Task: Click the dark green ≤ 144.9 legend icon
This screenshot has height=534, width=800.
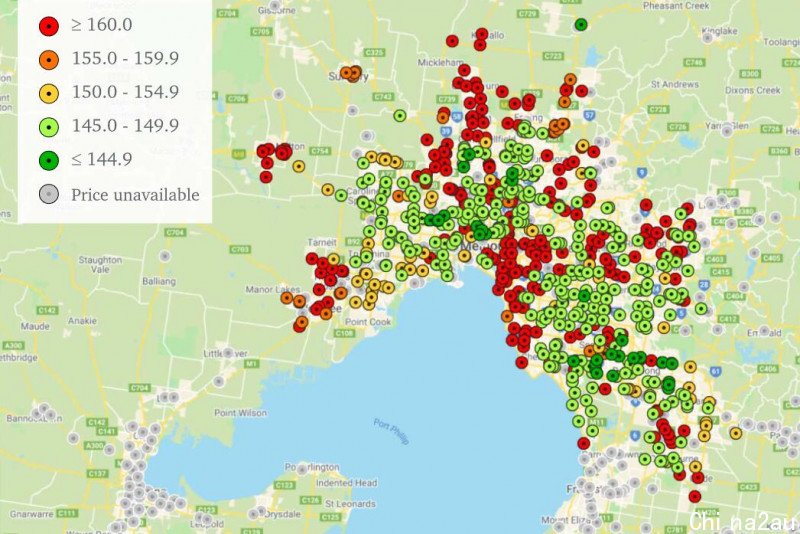Action: tap(49, 161)
